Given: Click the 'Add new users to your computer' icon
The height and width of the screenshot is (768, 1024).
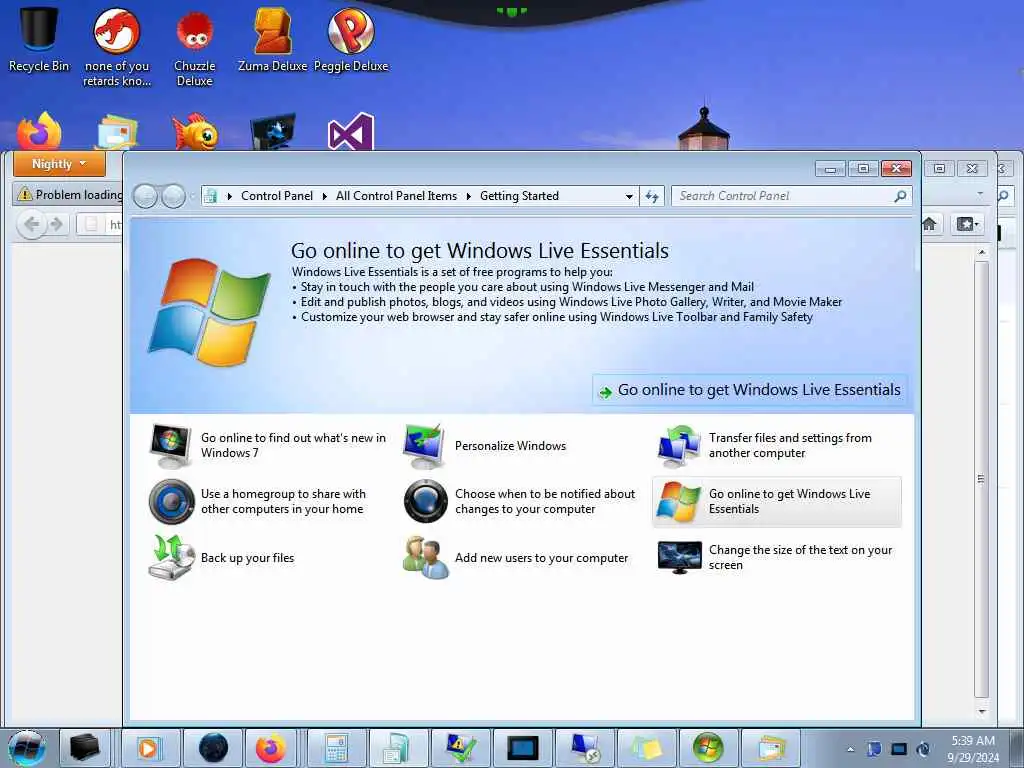Looking at the screenshot, I should coord(426,558).
